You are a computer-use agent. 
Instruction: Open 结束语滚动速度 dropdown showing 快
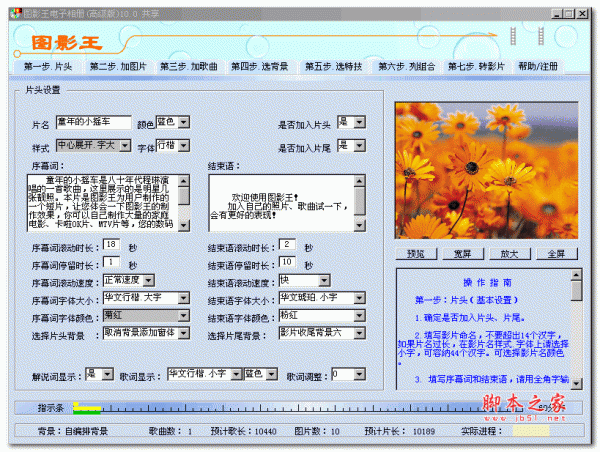point(324,281)
